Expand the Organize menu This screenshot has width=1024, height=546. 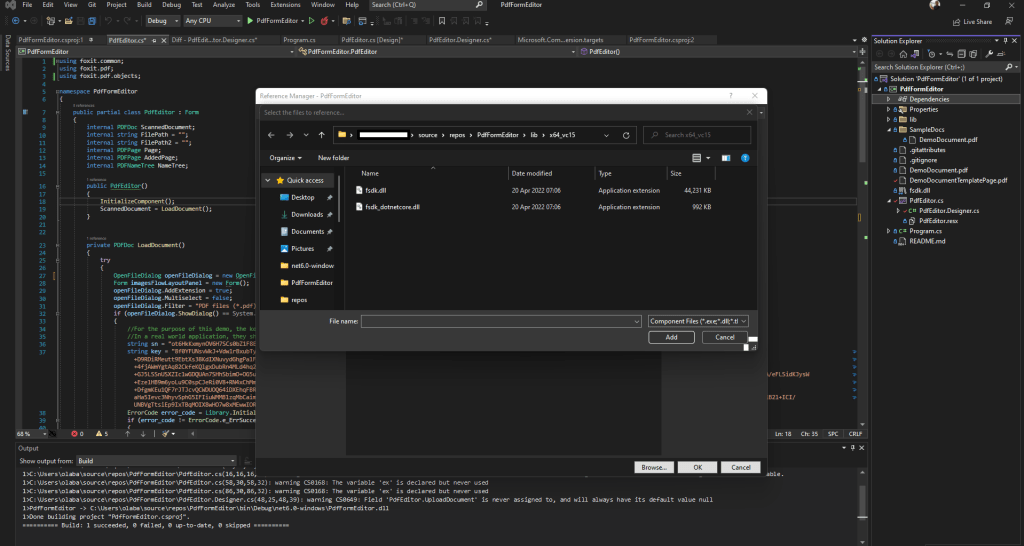tap(285, 158)
